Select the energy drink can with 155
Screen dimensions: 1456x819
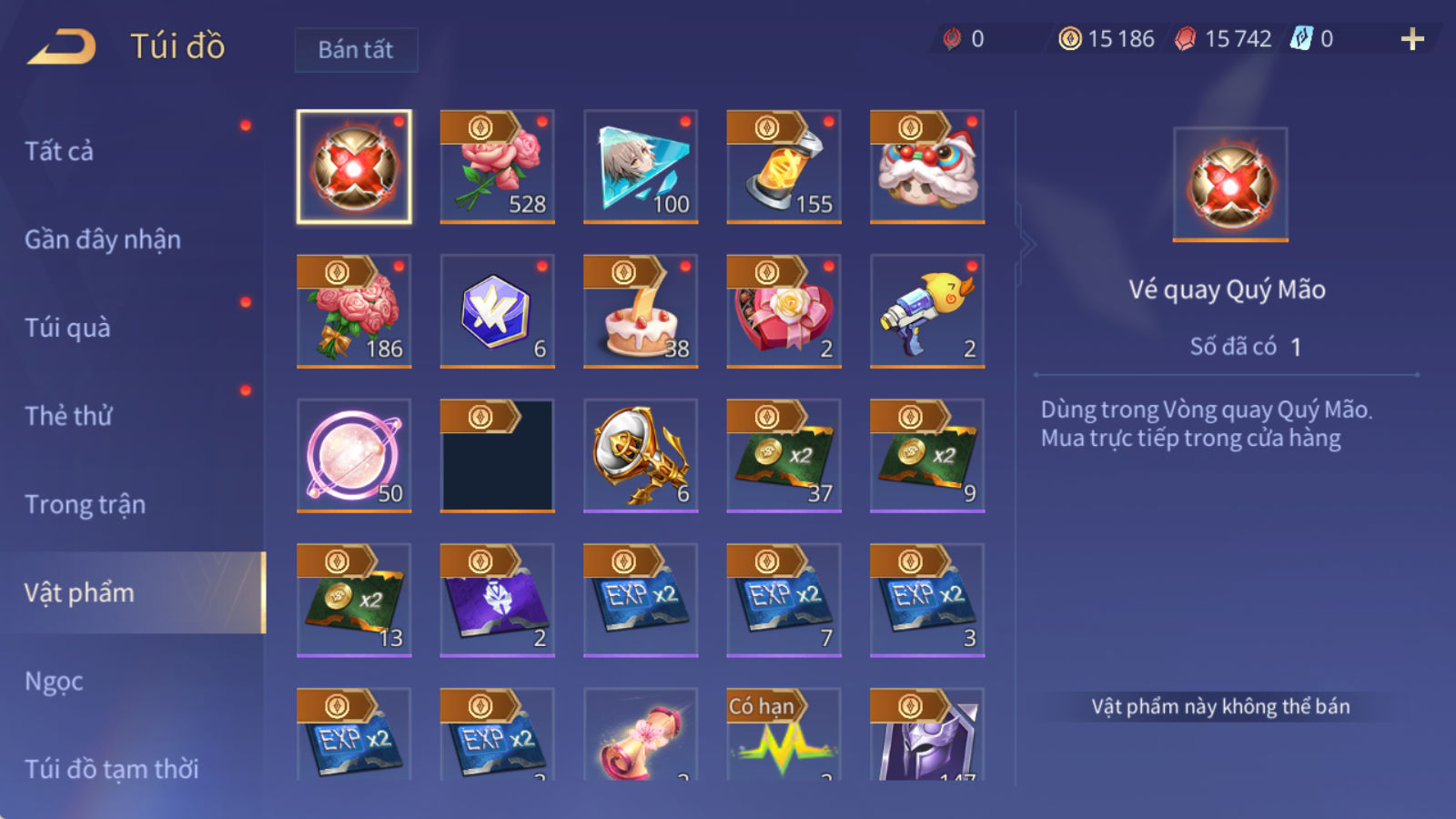coord(784,167)
